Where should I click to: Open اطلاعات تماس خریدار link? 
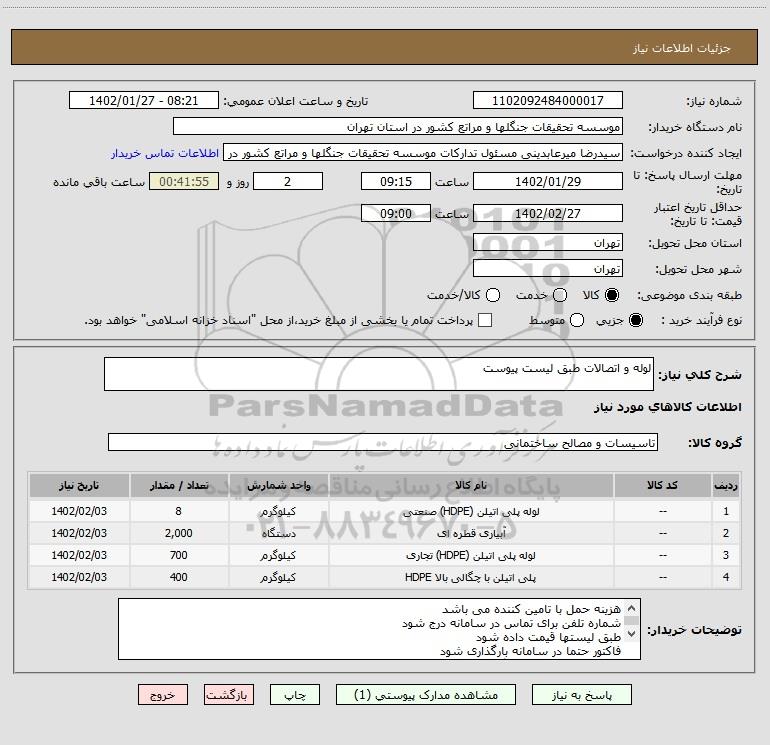(x=165, y=153)
